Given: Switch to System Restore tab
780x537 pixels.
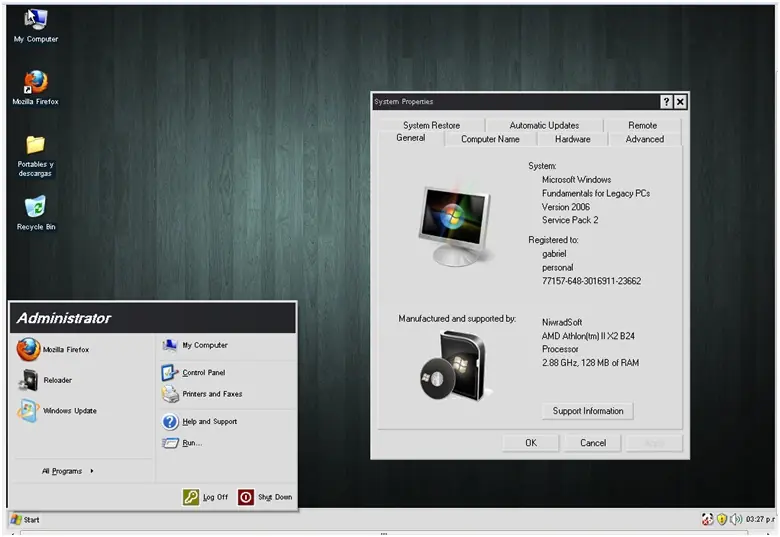Looking at the screenshot, I should coord(431,125).
